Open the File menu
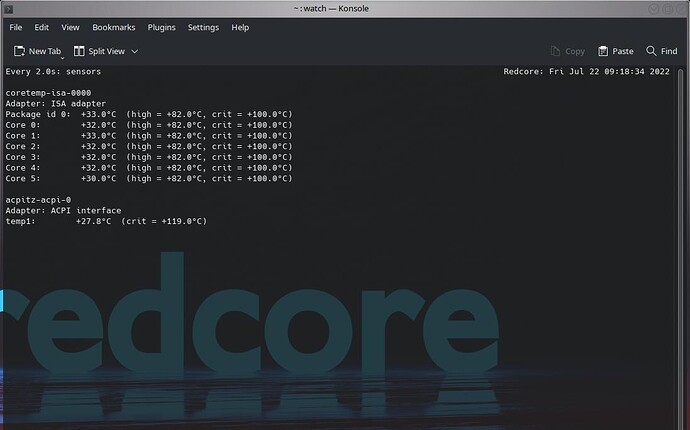Image resolution: width=690 pixels, height=430 pixels. [16, 27]
